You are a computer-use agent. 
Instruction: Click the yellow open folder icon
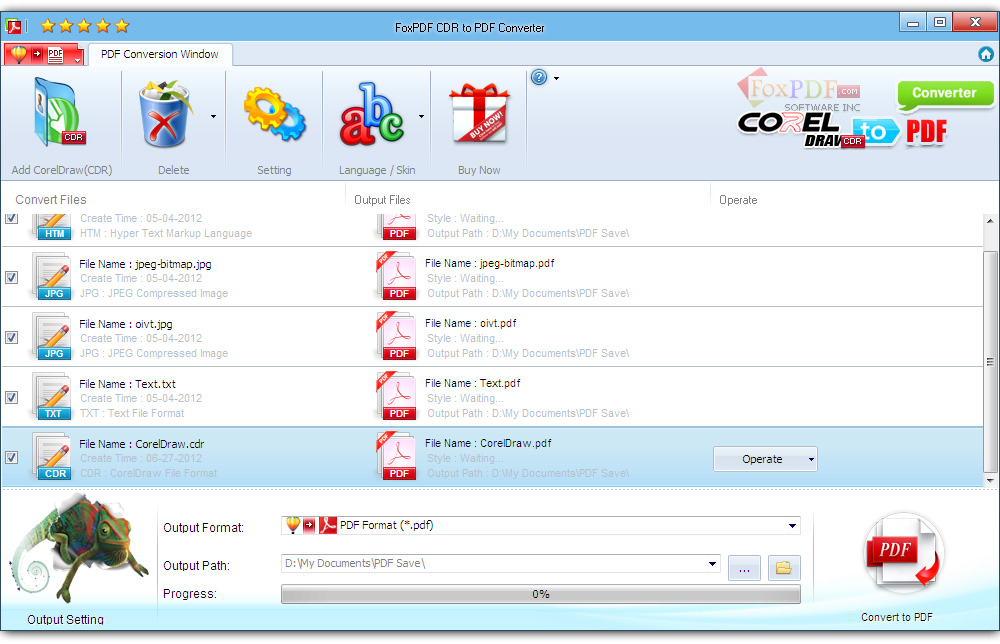point(784,567)
